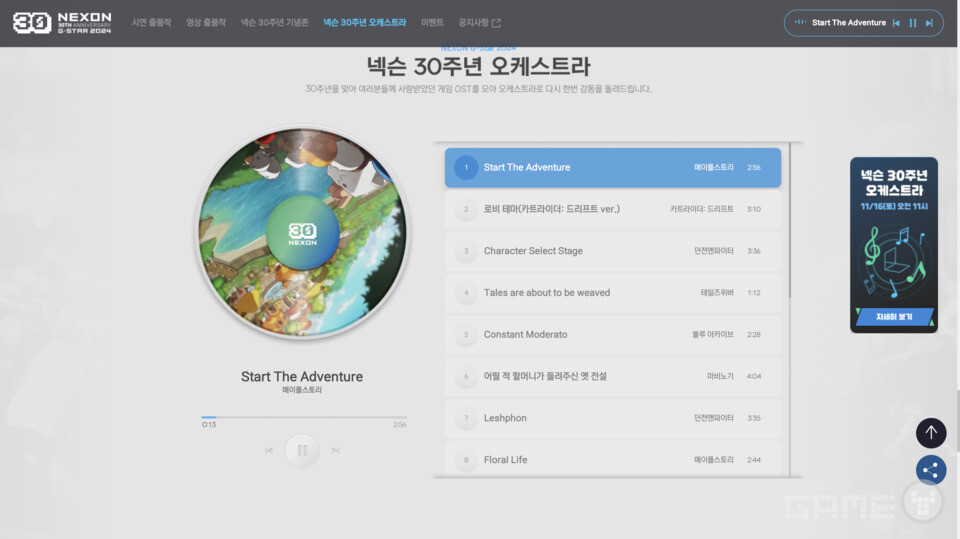Click the number 1 circle in playlist
This screenshot has height=539, width=960.
tap(466, 167)
